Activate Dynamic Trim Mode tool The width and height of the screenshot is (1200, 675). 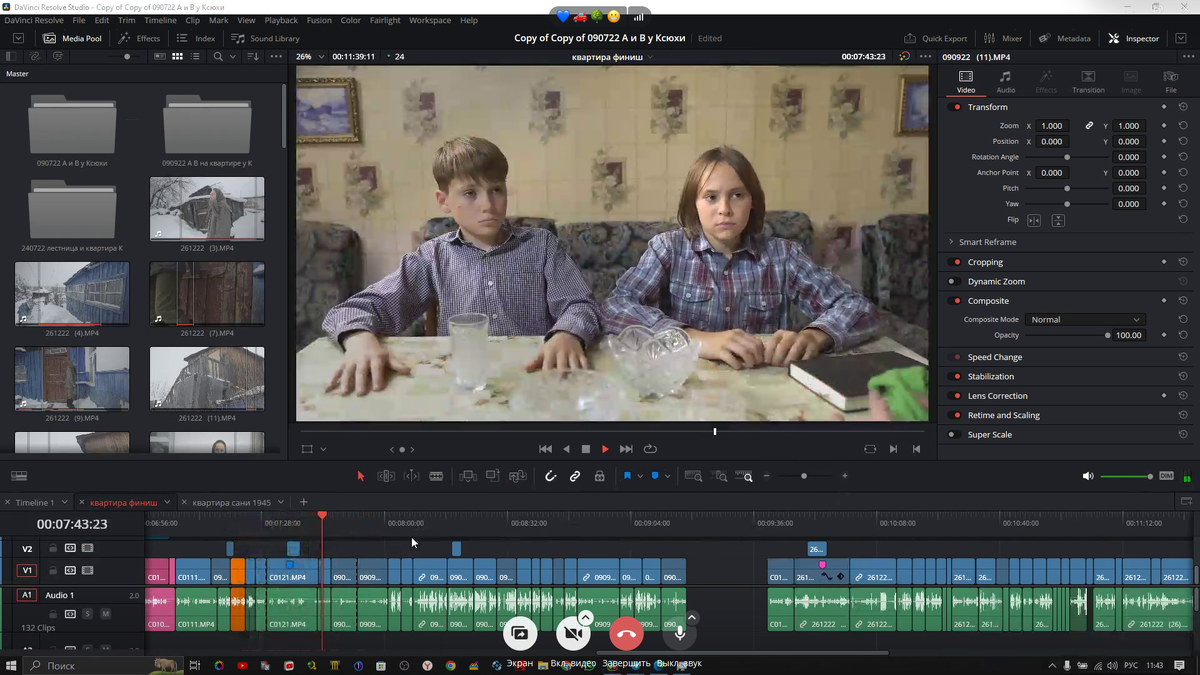tap(411, 476)
